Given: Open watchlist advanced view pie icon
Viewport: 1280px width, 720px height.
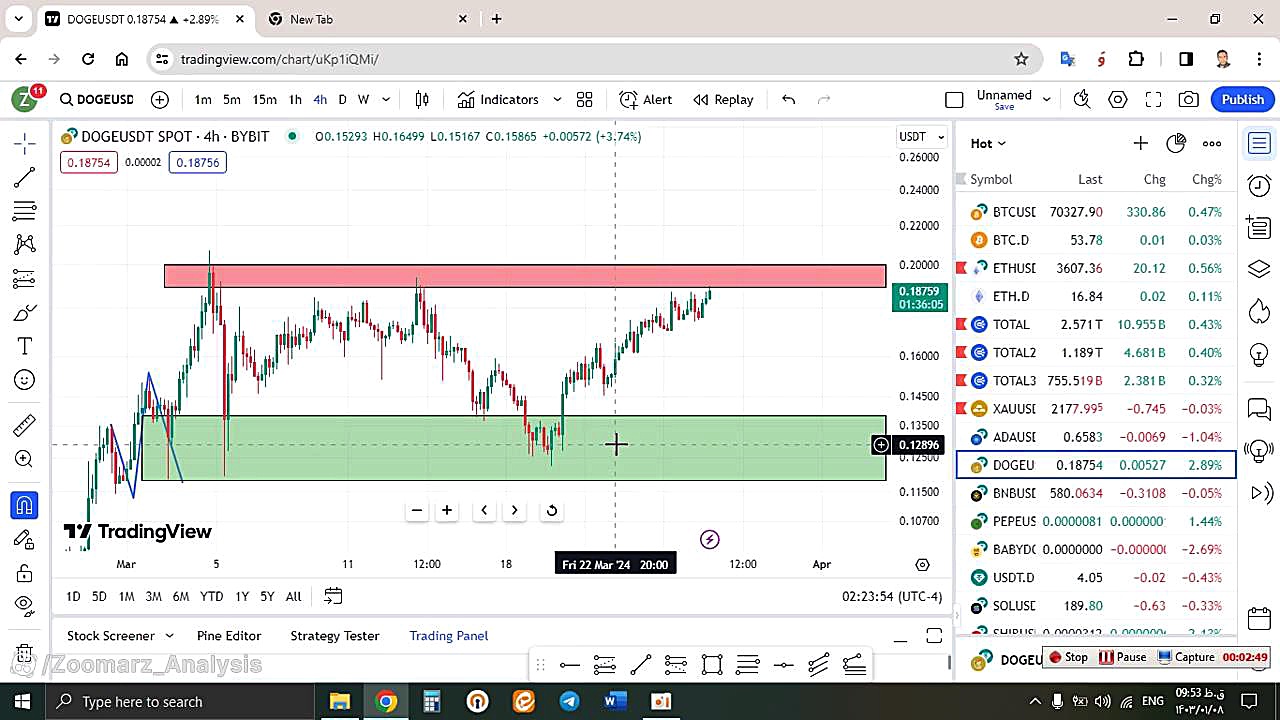Looking at the screenshot, I should pos(1176,143).
